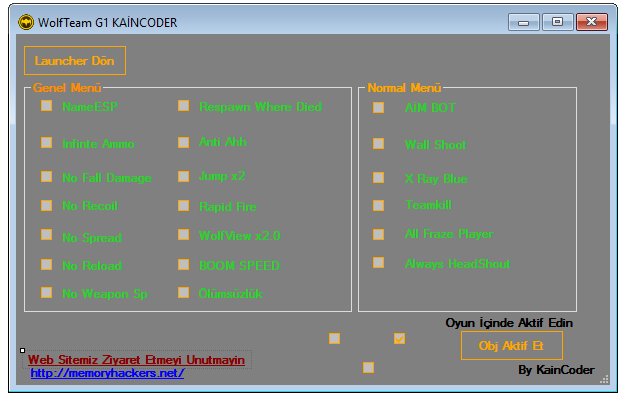638x412 pixels.
Task: Enable Jump x2 checkbox
Action: [x=184, y=177]
